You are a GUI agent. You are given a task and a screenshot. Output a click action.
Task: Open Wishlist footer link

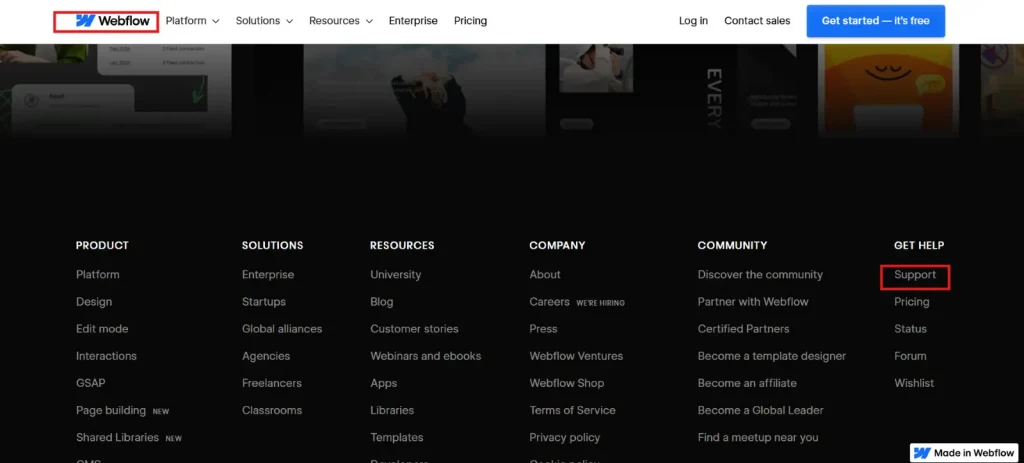click(914, 383)
